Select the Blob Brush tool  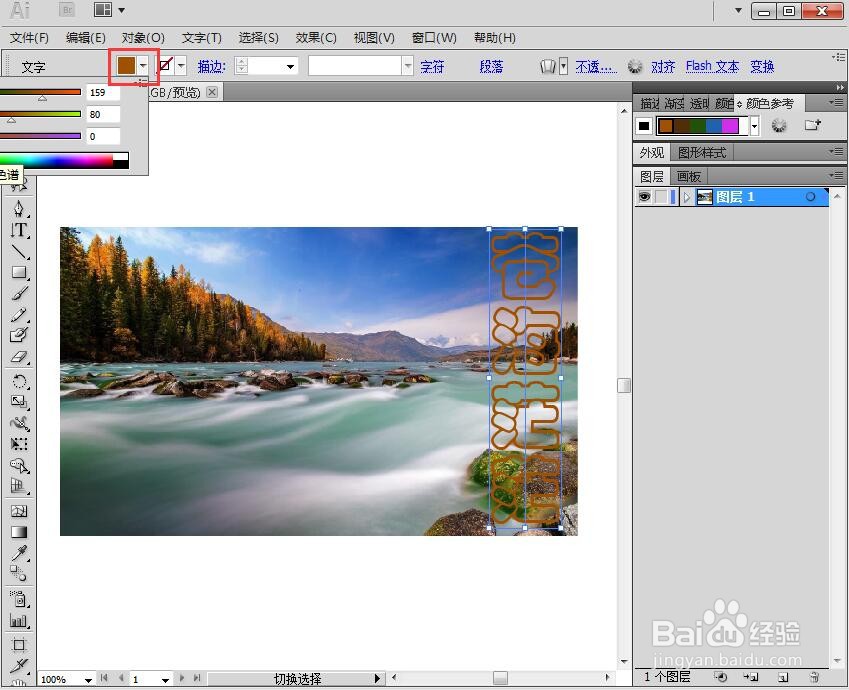[x=19, y=336]
